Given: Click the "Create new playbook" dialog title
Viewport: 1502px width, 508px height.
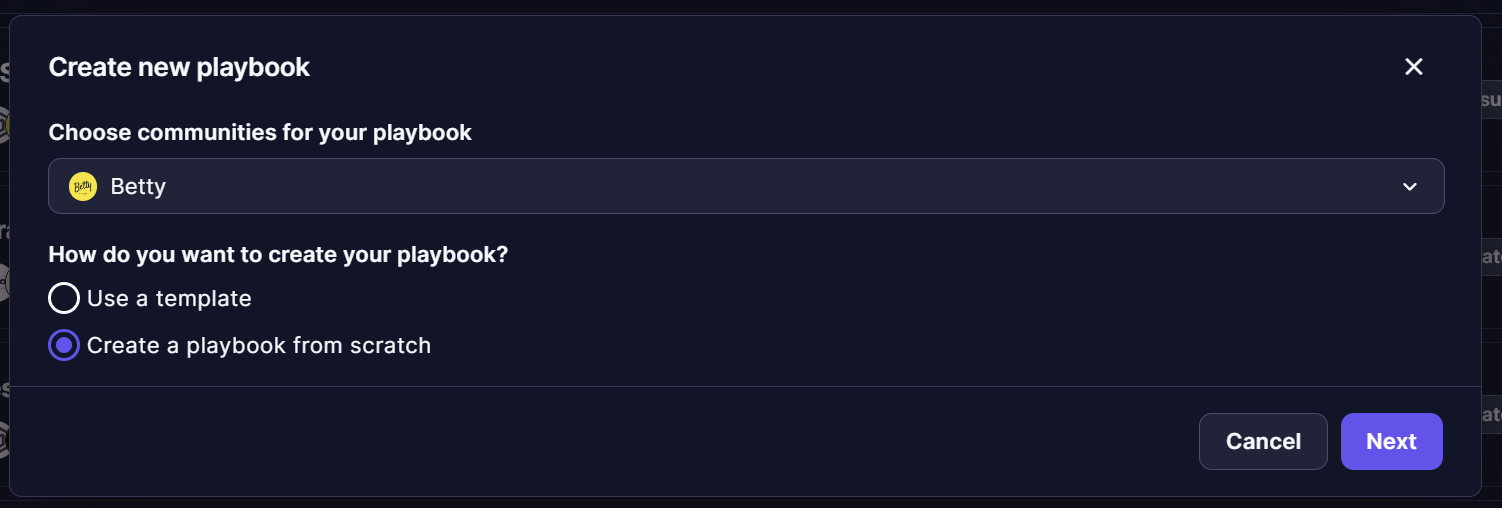Looking at the screenshot, I should point(179,67).
